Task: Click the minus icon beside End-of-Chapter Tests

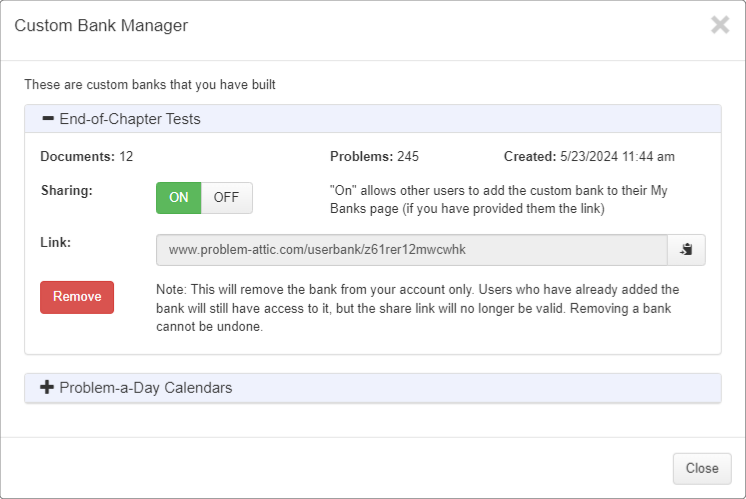Action: pyautogui.click(x=48, y=118)
